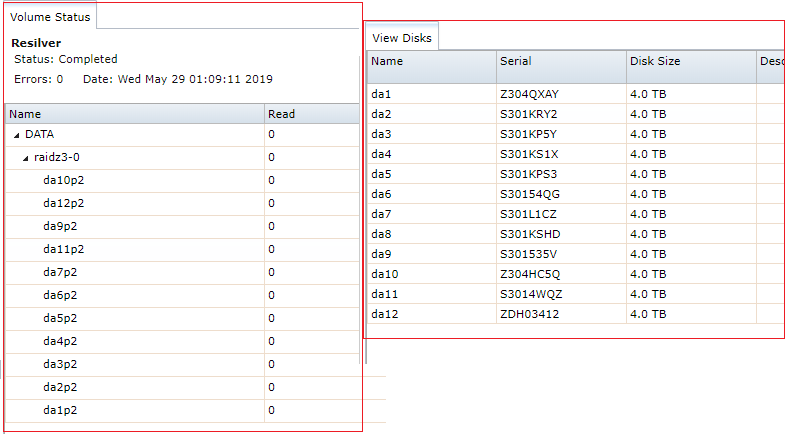Image resolution: width=787 pixels, height=434 pixels.
Task: Sort disks by the Disk Size column header
Action: pos(691,67)
